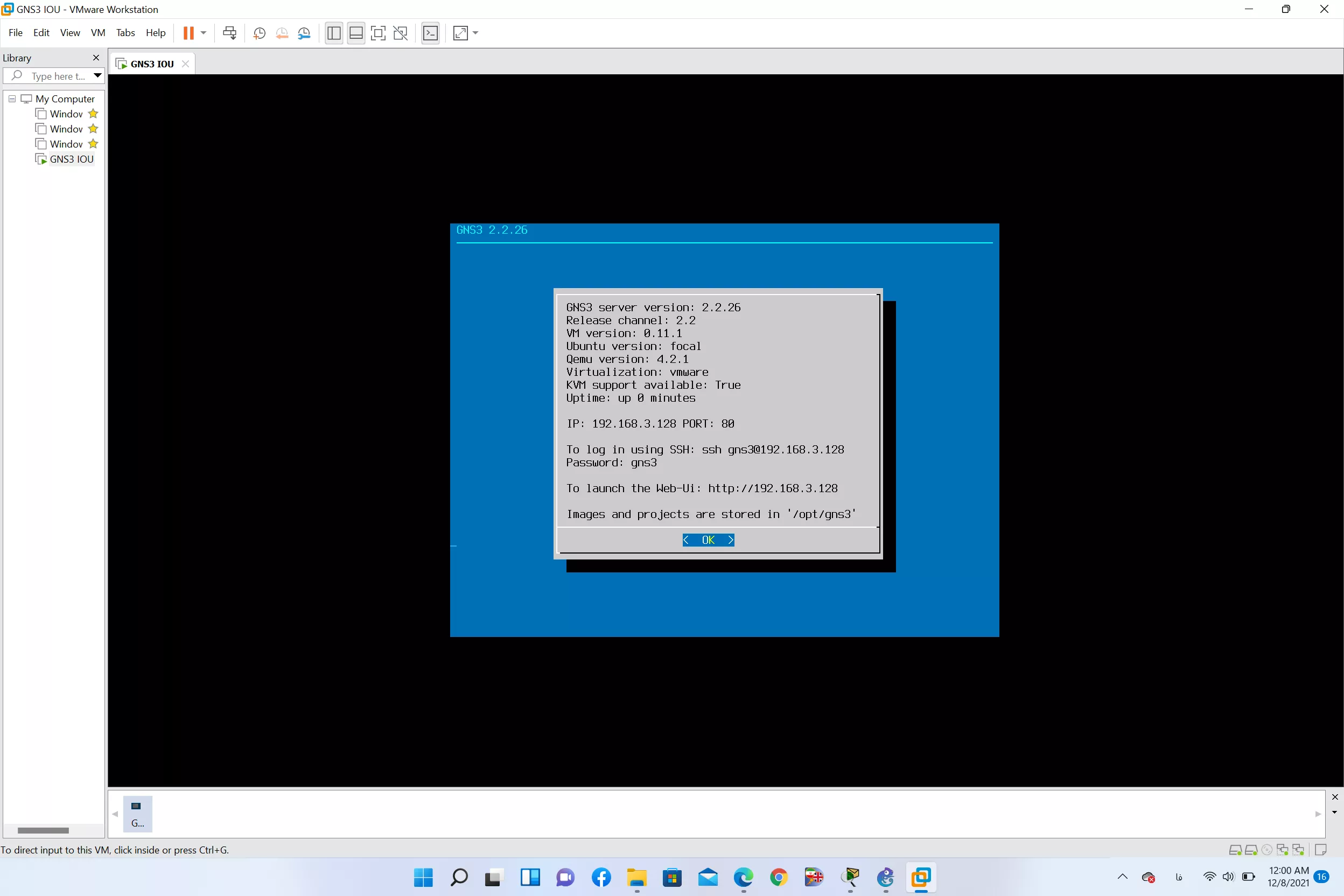Click the OneDrive error tray icon
Viewport: 1344px width, 896px height.
tap(1149, 877)
